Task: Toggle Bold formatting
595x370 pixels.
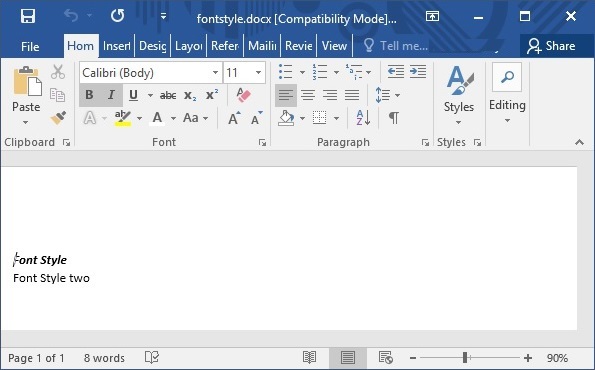Action: tap(90, 95)
